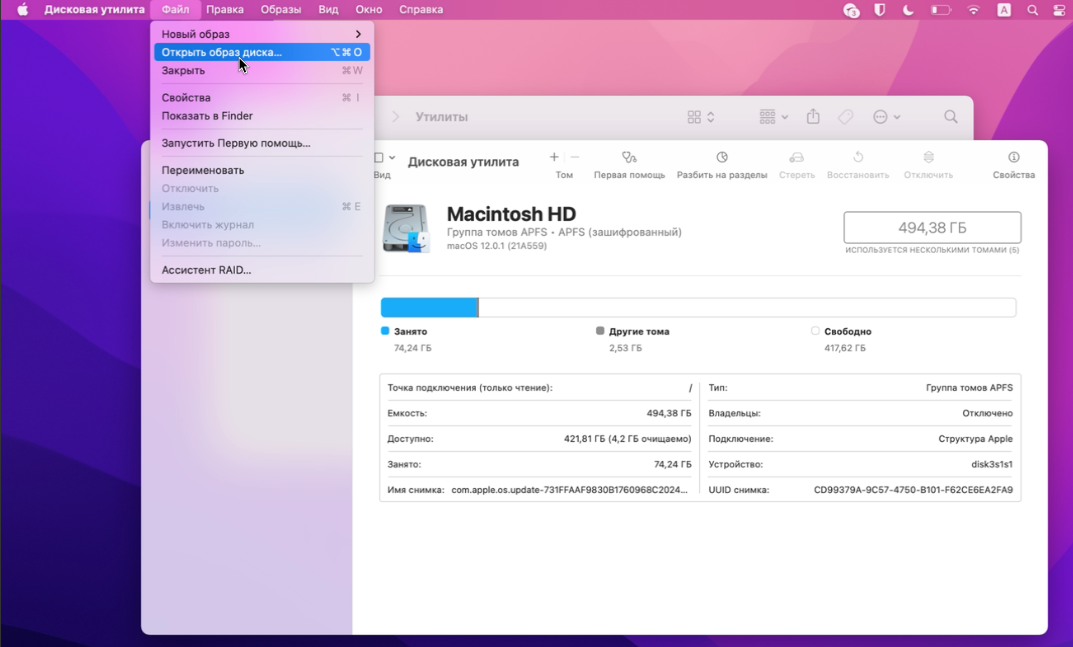1073x647 pixels.
Task: Choose Переименовать menu item
Action: 261,170
